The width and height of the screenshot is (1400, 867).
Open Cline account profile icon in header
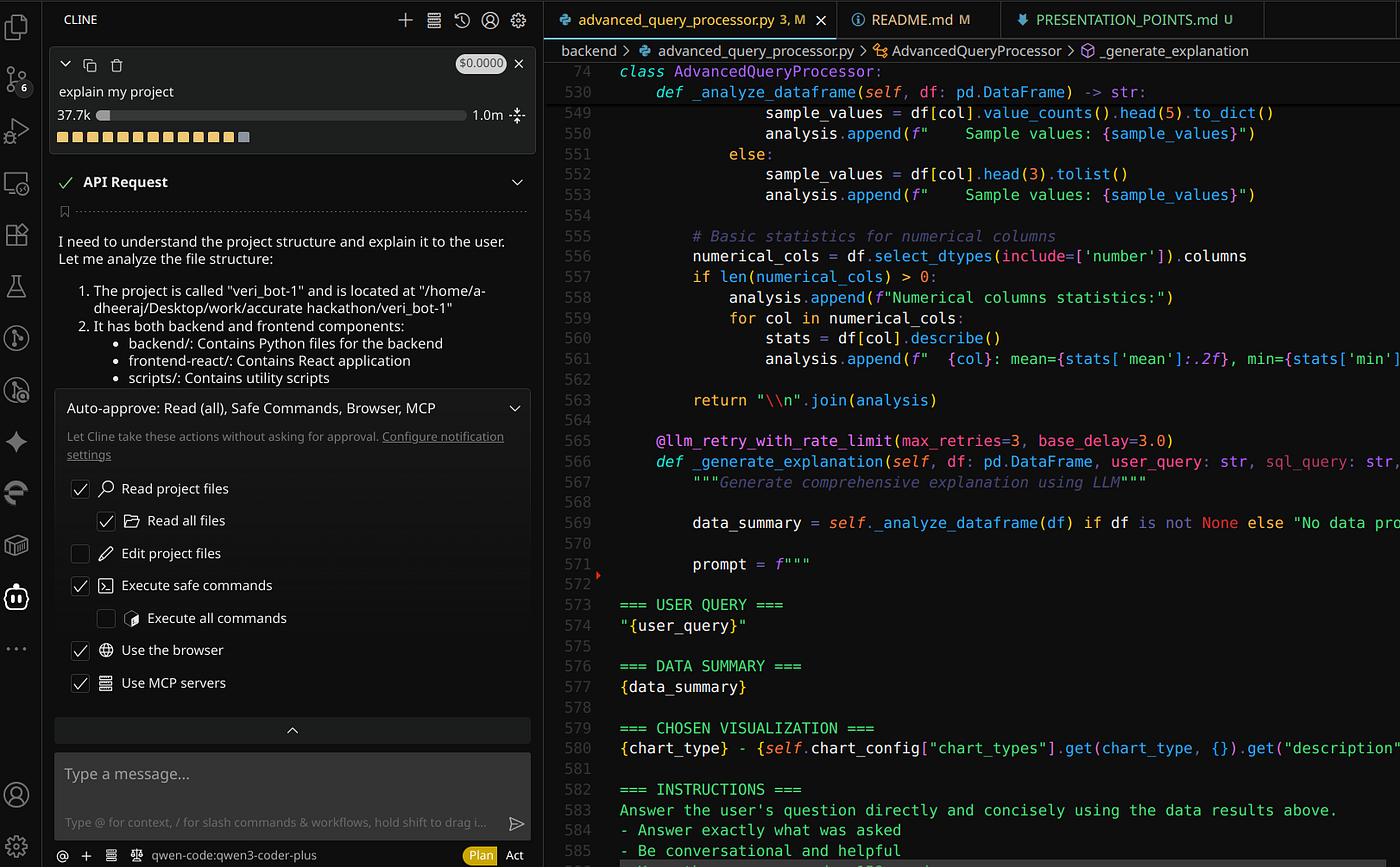click(x=490, y=20)
